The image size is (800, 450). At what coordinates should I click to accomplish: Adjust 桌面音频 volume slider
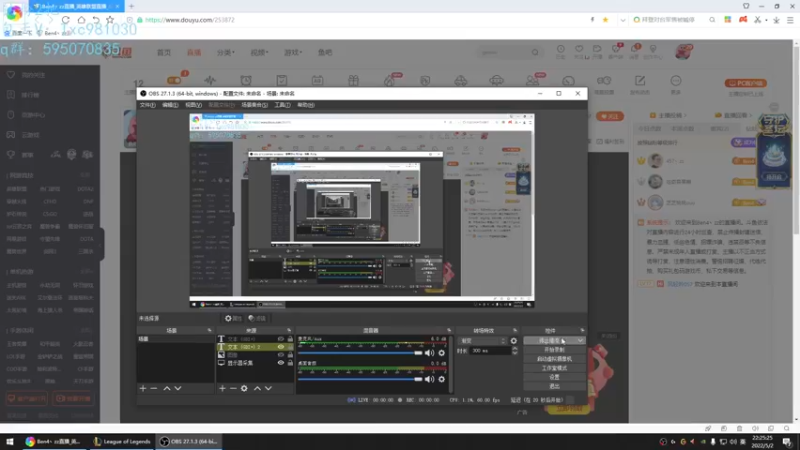point(360,379)
